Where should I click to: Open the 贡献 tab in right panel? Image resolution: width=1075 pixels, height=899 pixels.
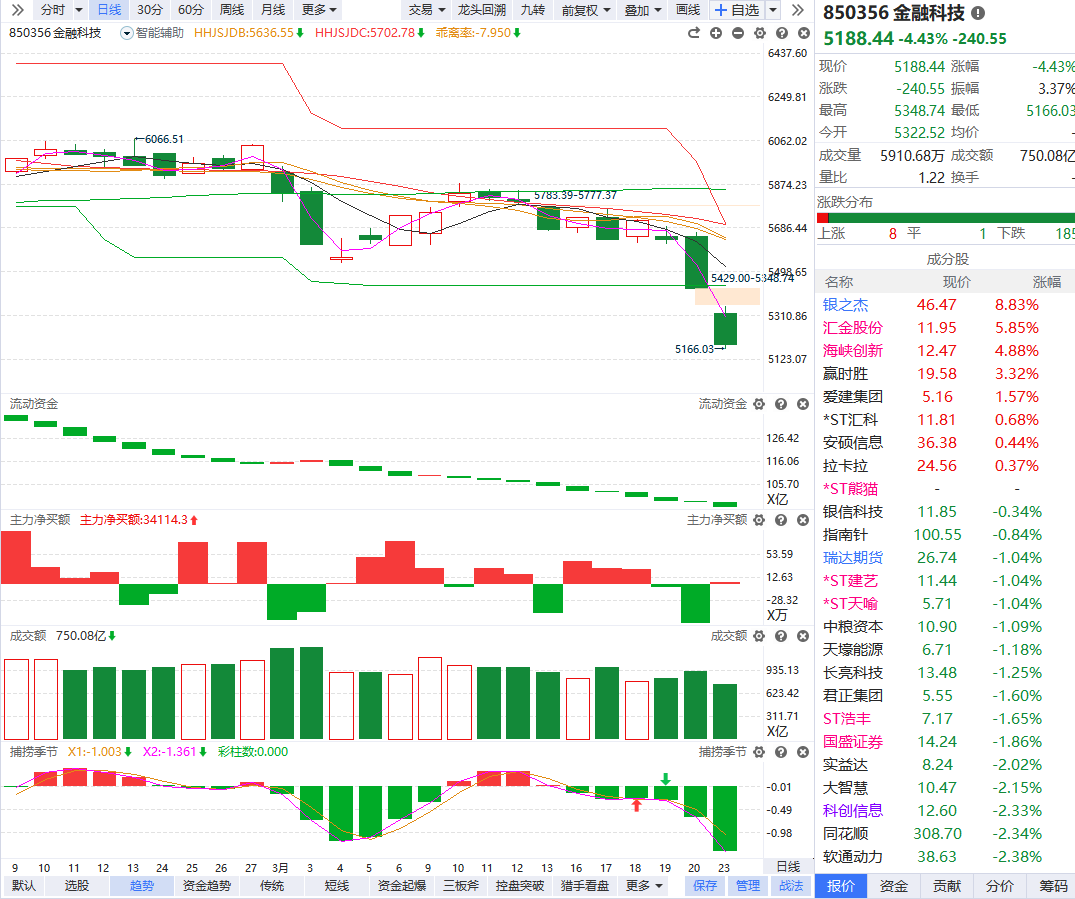click(947, 885)
